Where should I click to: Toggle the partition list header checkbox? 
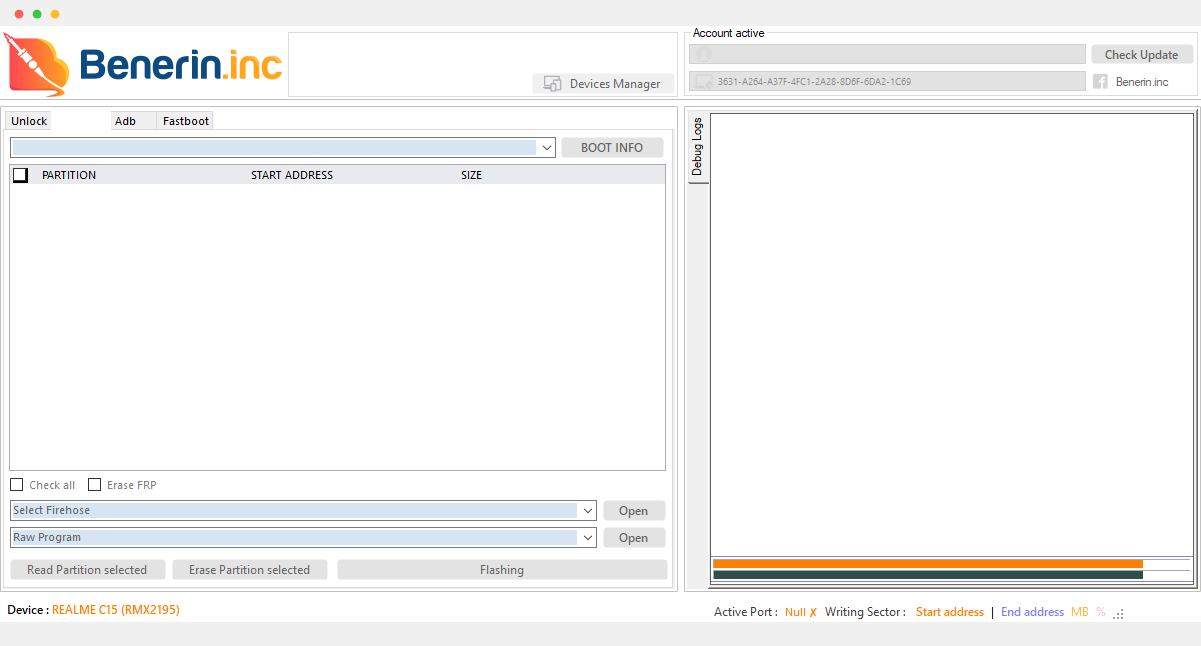pyautogui.click(x=20, y=174)
